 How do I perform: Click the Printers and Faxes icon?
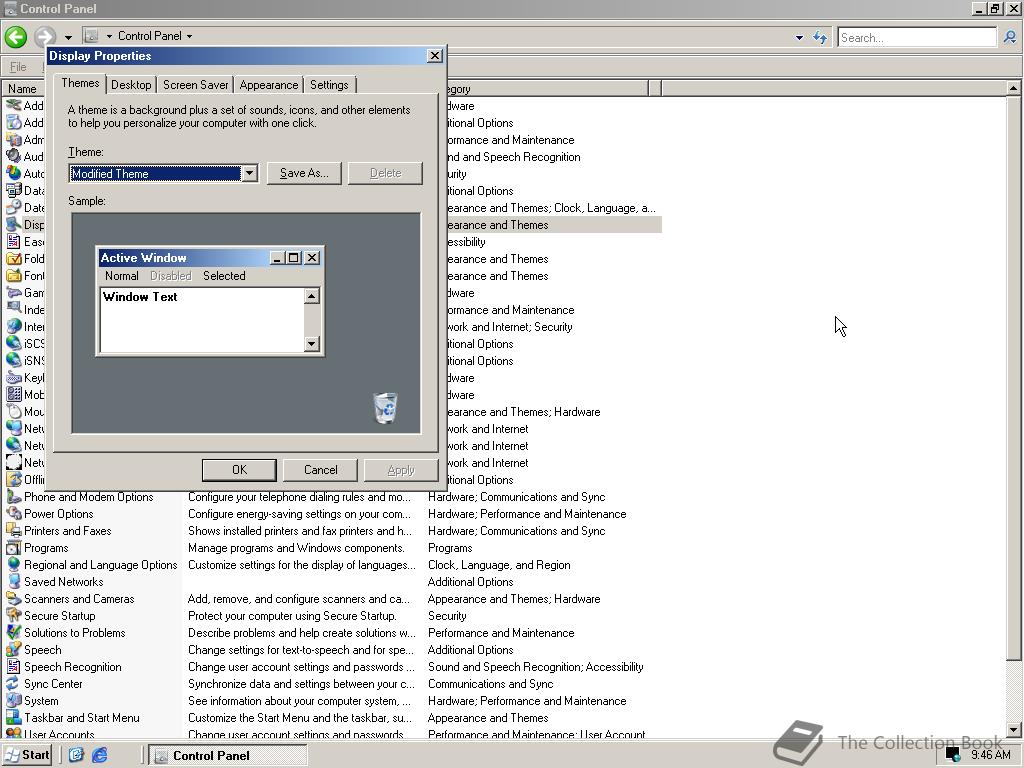click(13, 531)
